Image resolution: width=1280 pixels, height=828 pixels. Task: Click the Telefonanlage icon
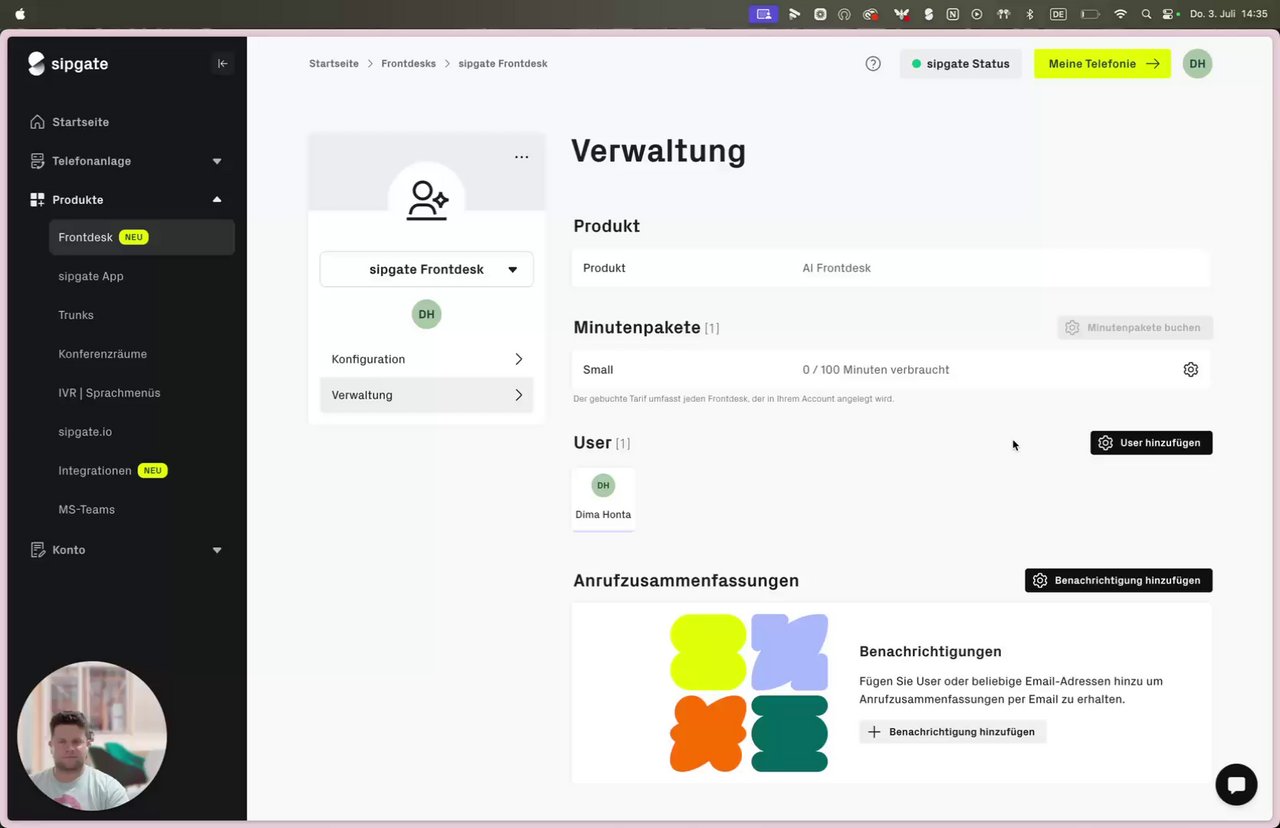[x=37, y=161]
